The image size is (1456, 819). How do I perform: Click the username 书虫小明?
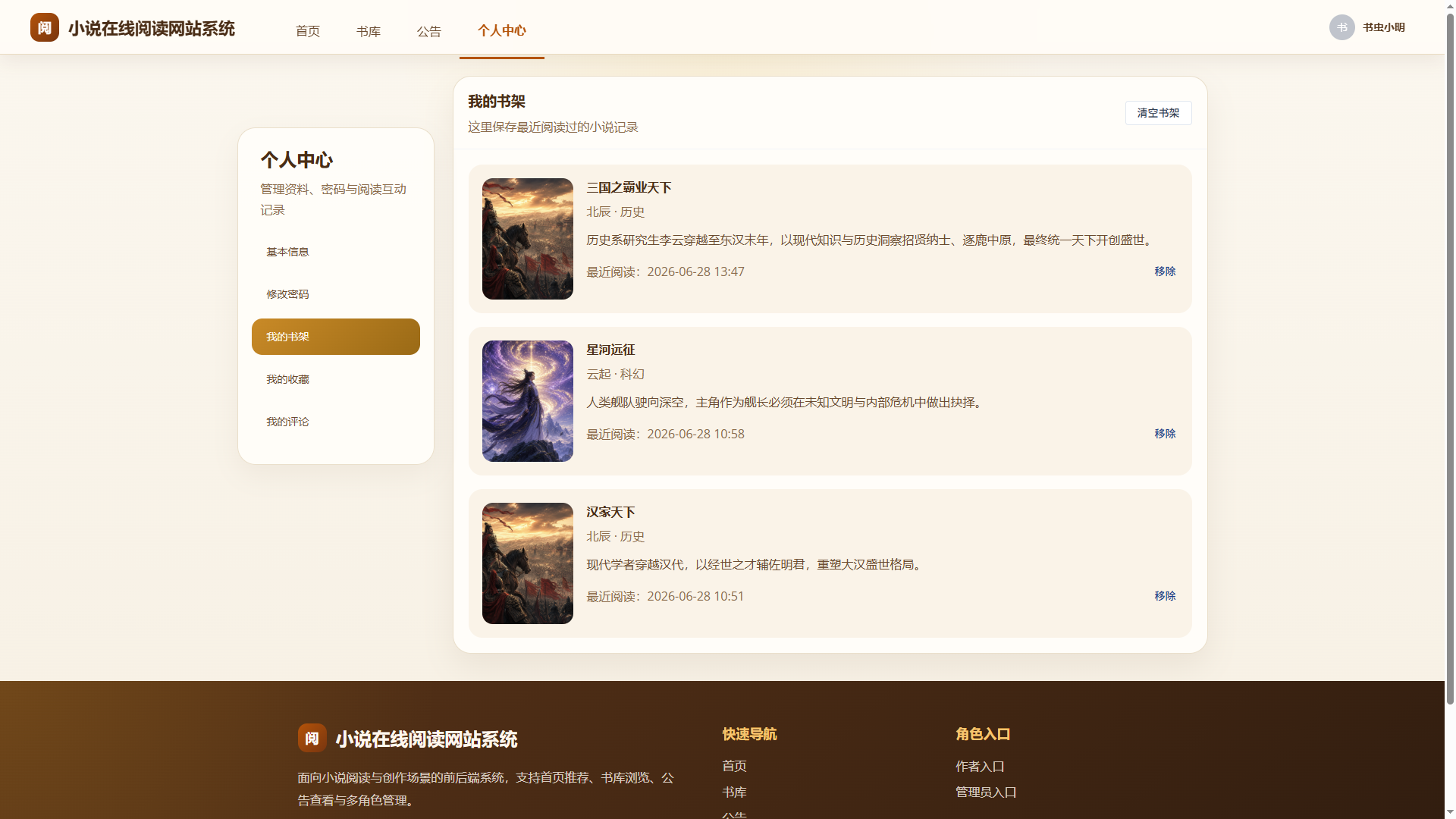1383,27
